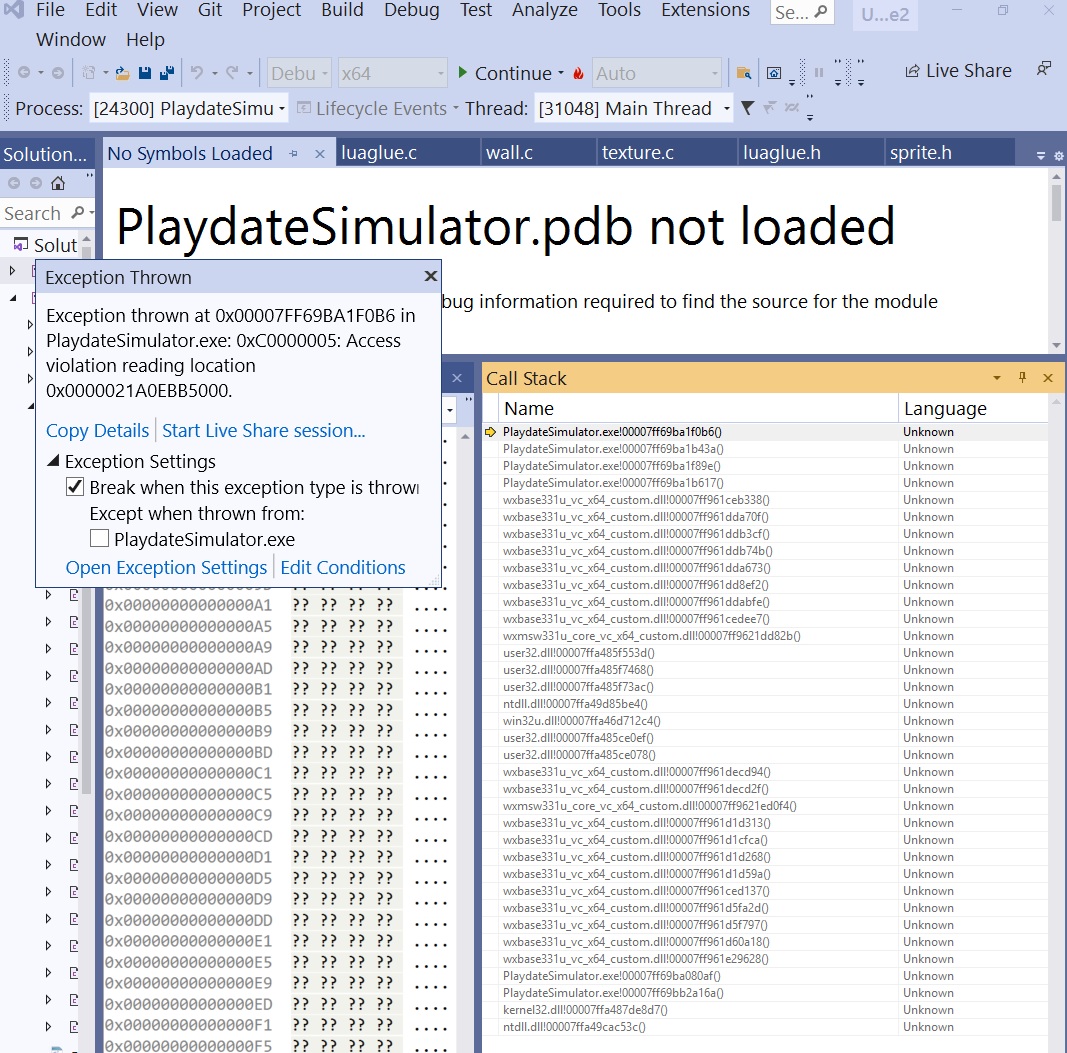1067x1053 pixels.
Task: Close the Exception Thrown popup
Action: [430, 277]
